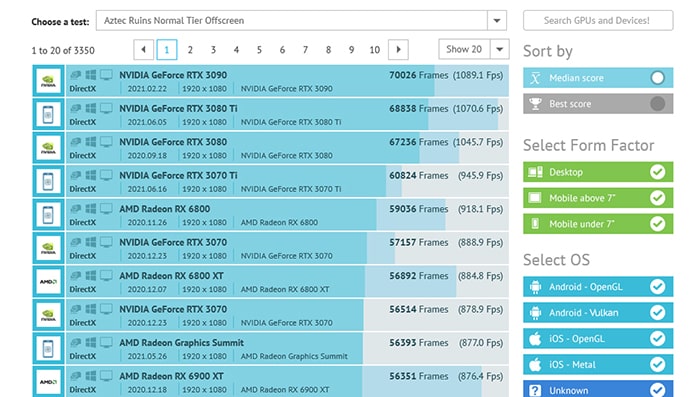Go to results page 10
The width and height of the screenshot is (700, 397).
pyautogui.click(x=375, y=50)
